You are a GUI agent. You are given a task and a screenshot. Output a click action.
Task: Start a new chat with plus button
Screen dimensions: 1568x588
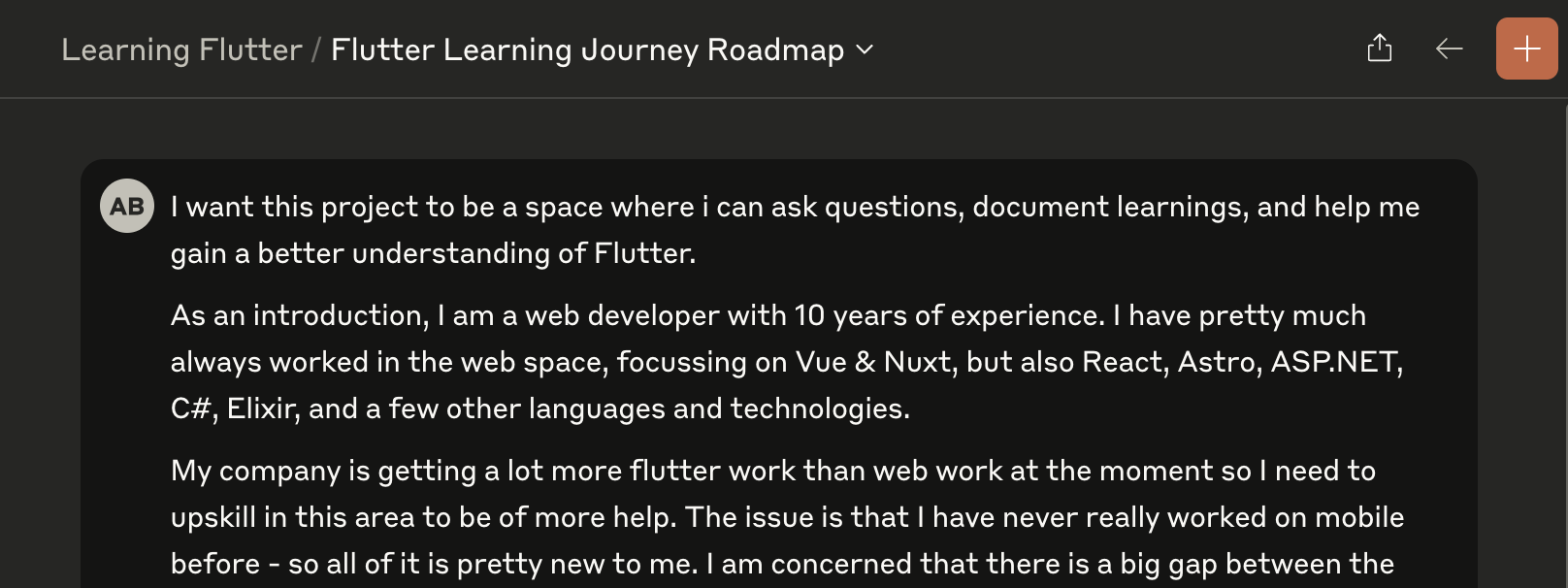tap(1526, 49)
